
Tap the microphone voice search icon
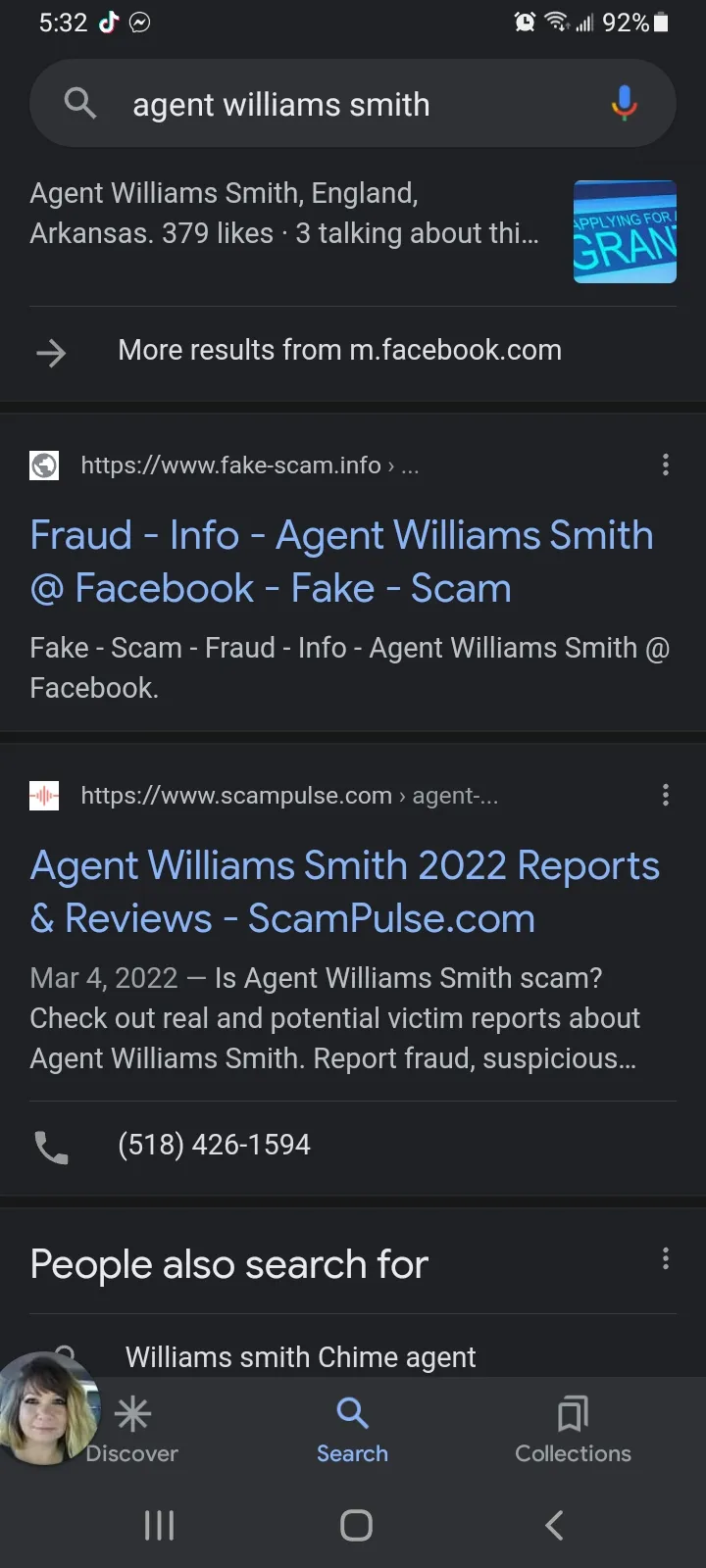click(x=624, y=103)
